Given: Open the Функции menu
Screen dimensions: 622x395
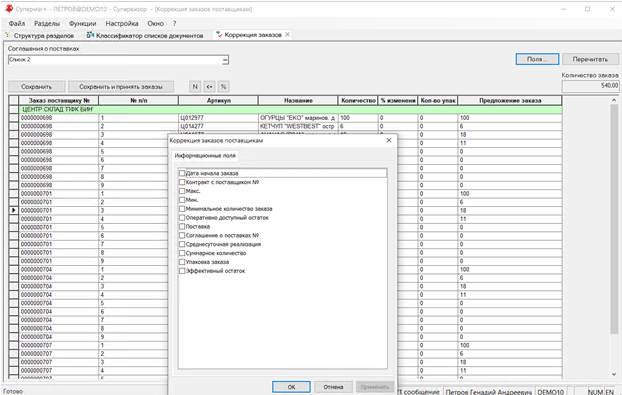Looking at the screenshot, I should (83, 23).
